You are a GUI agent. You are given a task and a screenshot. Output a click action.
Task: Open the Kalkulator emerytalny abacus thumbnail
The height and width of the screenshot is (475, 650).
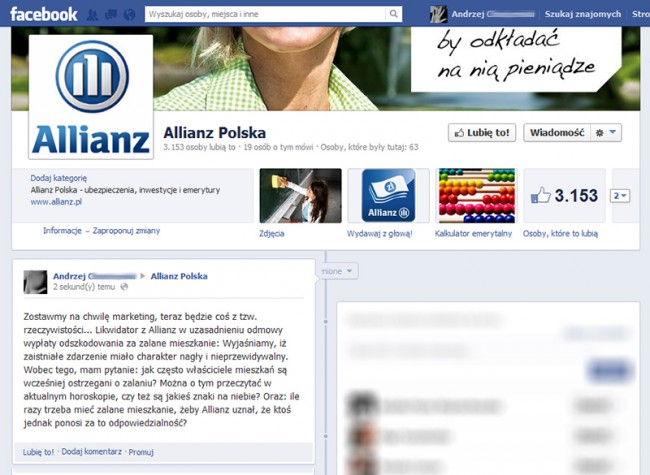(x=477, y=196)
